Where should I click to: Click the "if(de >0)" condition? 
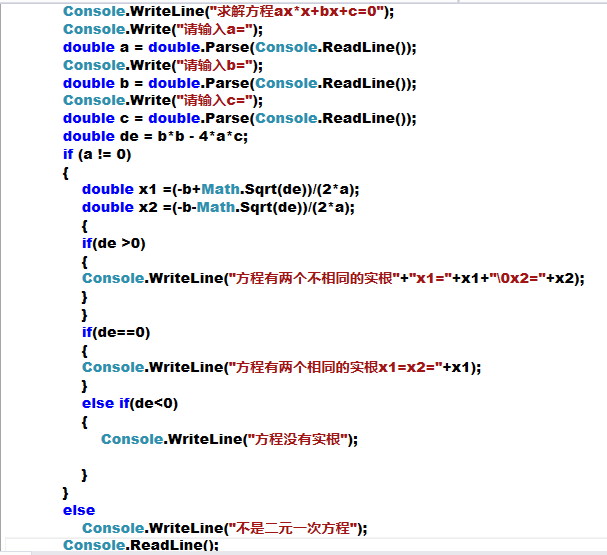(113, 243)
